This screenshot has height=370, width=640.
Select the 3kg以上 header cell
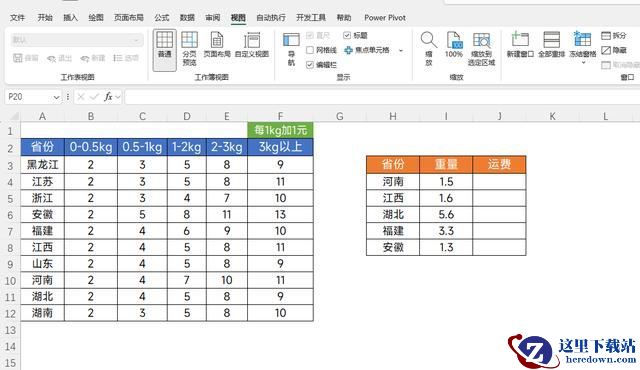[280, 147]
